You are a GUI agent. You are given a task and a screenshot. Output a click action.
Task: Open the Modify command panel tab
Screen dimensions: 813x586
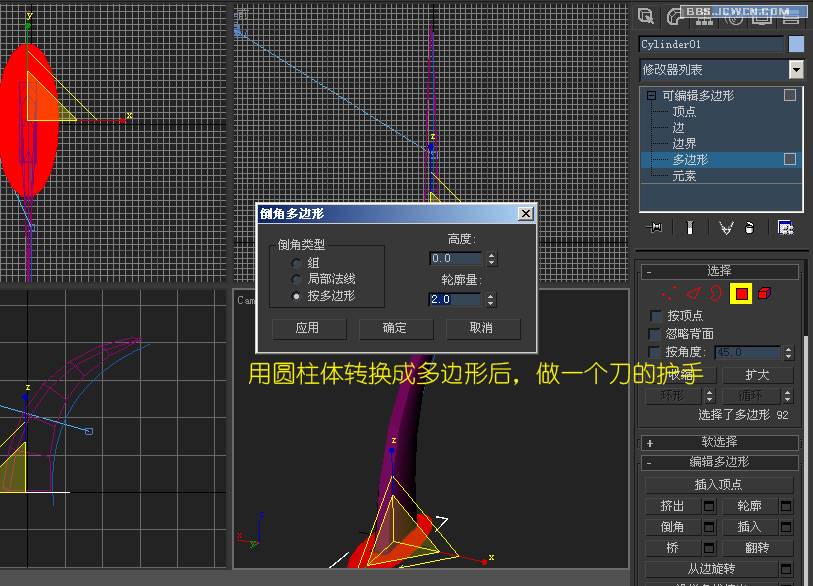[x=675, y=17]
